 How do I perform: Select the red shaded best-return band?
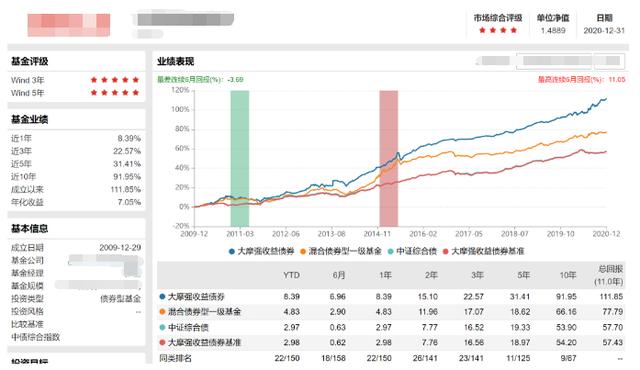click(x=389, y=158)
